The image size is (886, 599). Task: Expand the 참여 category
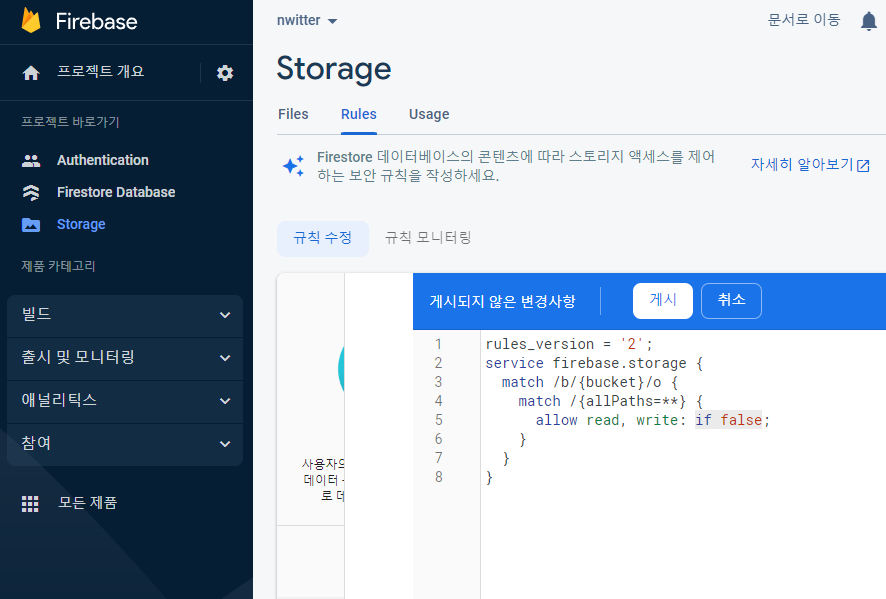(125, 444)
